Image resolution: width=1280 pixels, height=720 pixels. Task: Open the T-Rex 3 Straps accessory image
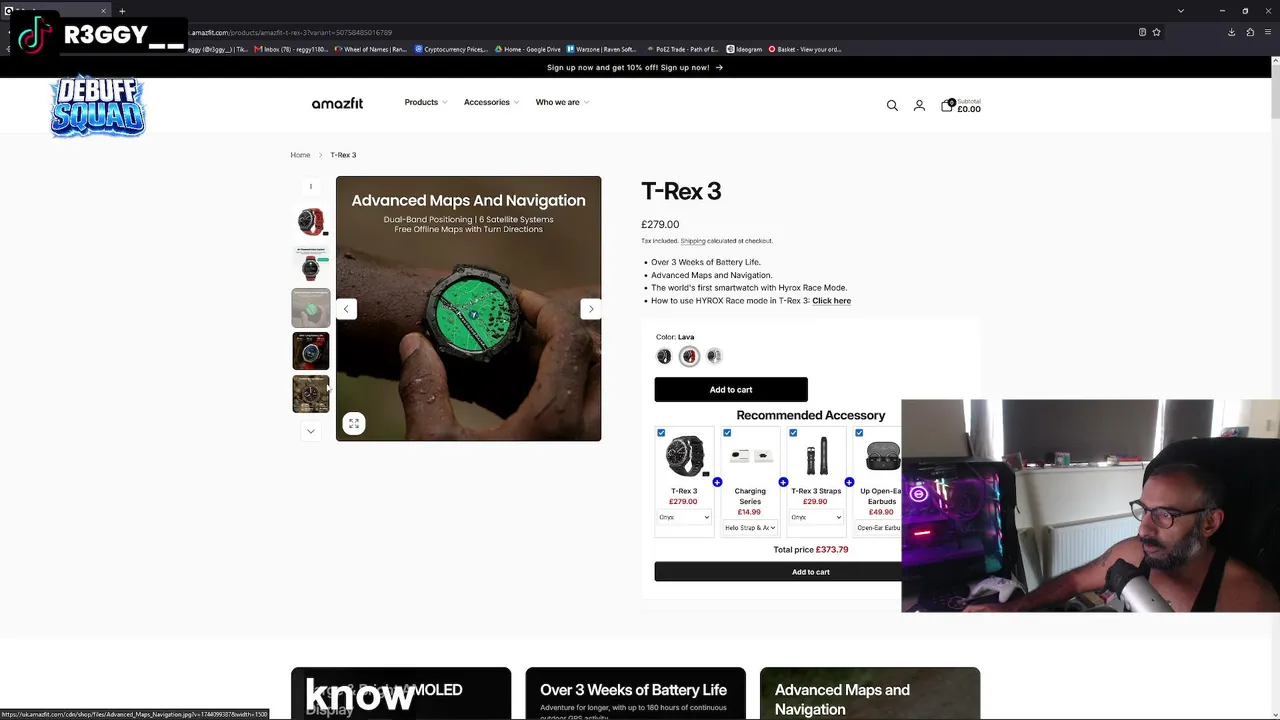point(816,456)
